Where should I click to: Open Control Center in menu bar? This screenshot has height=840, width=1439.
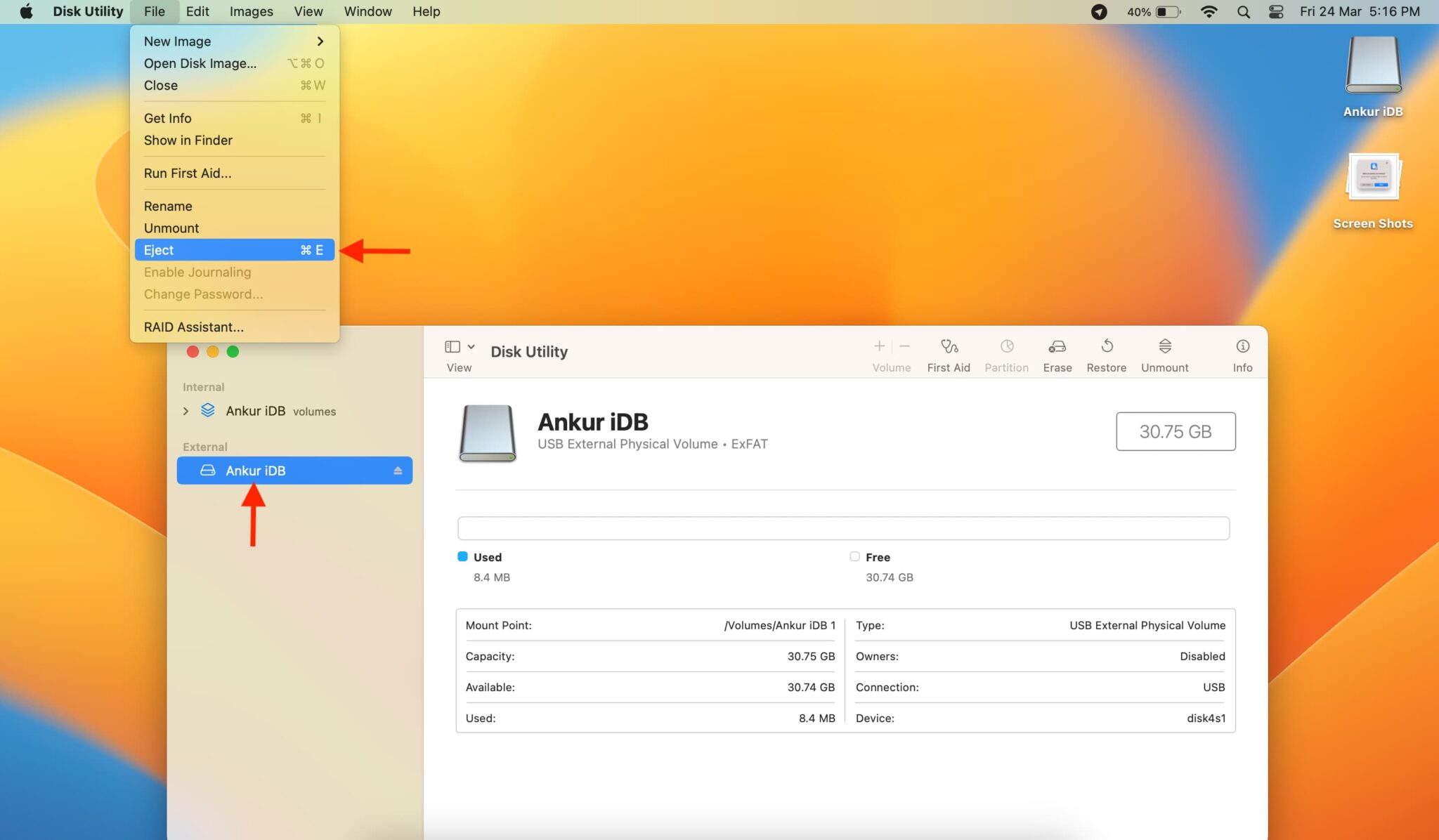(x=1276, y=12)
